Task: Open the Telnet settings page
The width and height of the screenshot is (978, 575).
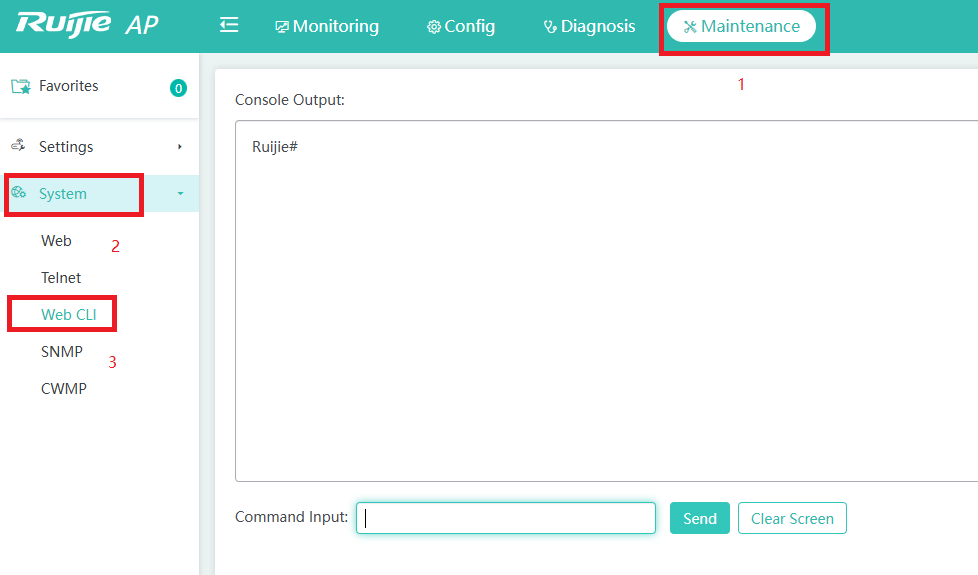Action: pos(61,278)
